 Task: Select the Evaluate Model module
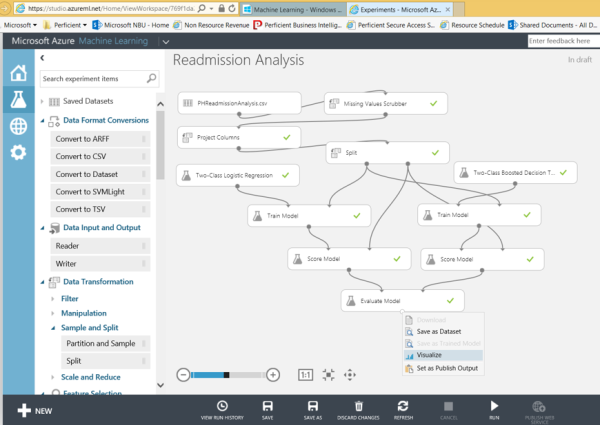(403, 301)
